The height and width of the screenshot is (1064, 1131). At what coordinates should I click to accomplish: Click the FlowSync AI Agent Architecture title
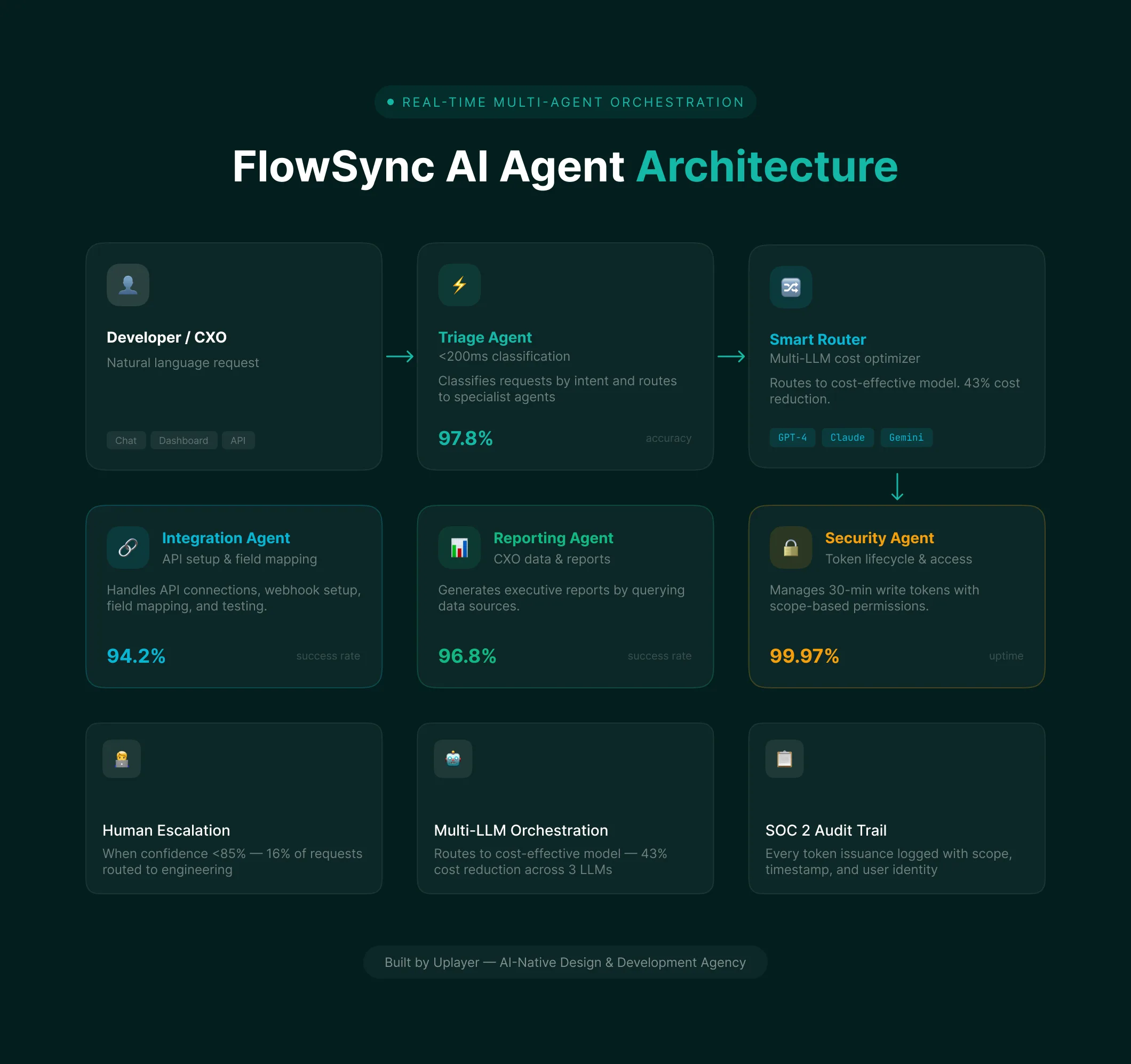coord(565,166)
